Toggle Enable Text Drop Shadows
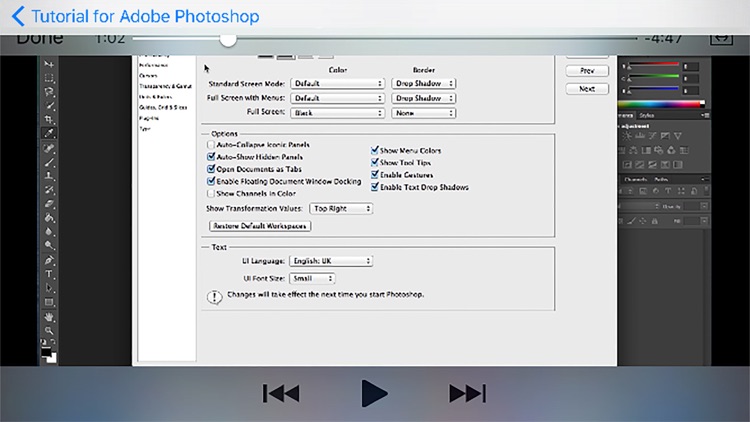Screen dimensions: 750x422 coord(375,187)
